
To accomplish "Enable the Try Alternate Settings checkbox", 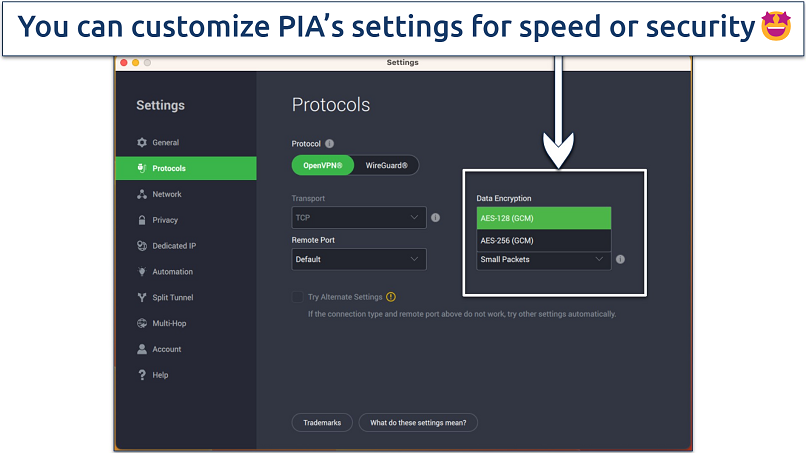I will [x=297, y=297].
